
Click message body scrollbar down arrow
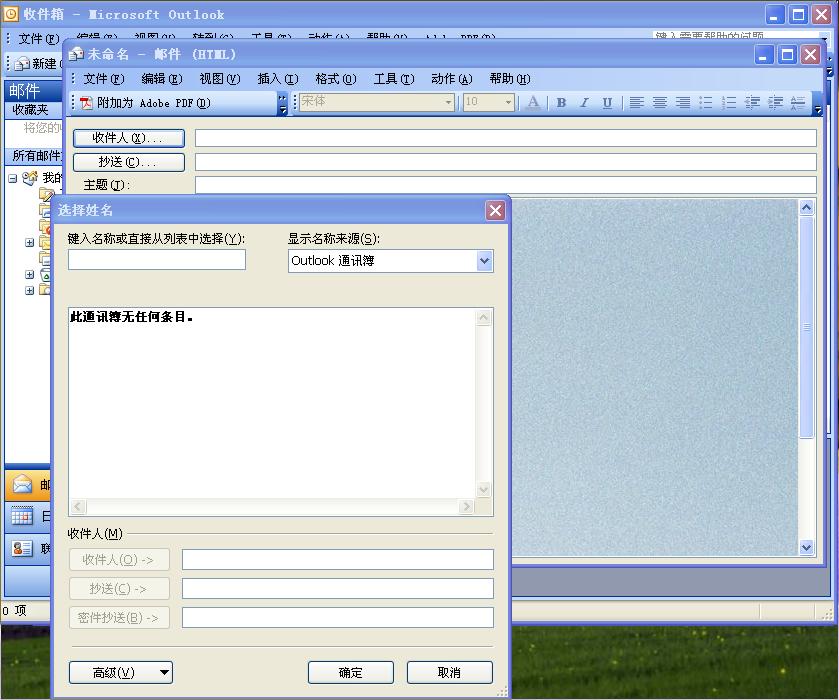806,547
